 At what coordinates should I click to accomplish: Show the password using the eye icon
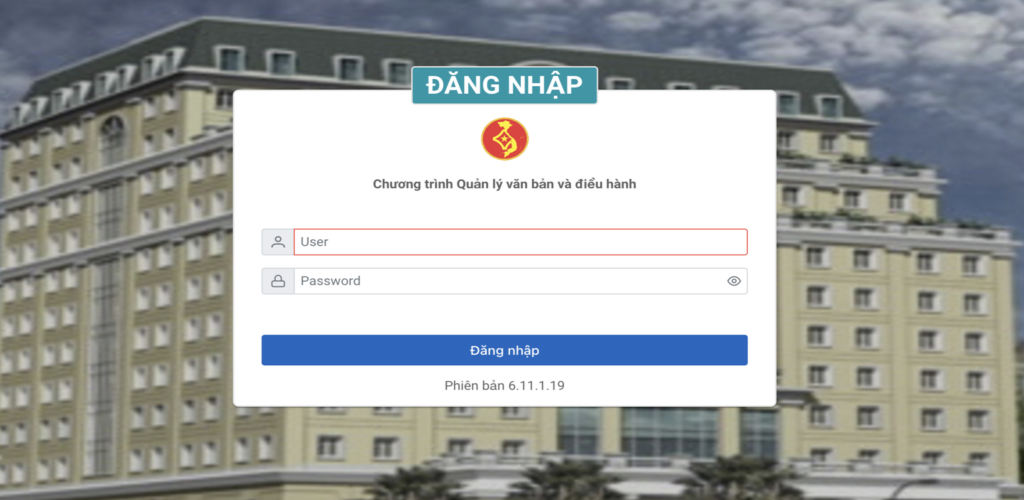click(x=734, y=281)
